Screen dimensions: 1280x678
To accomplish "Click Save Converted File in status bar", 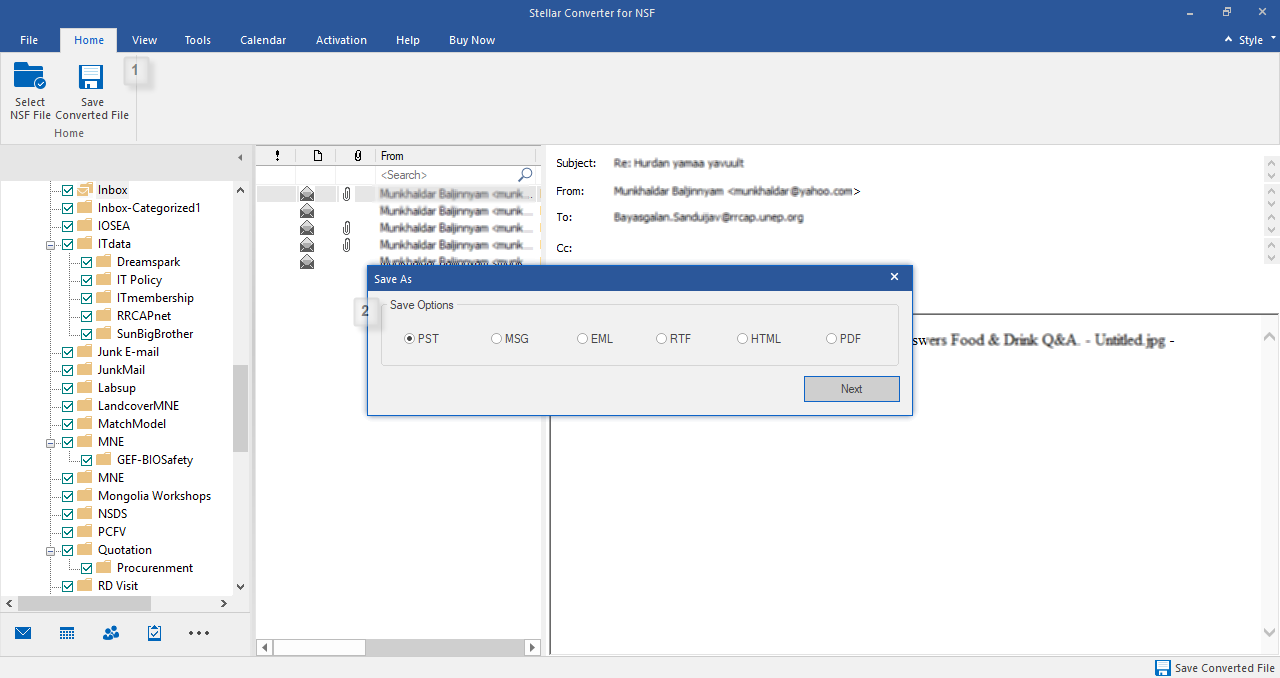I will (1215, 668).
